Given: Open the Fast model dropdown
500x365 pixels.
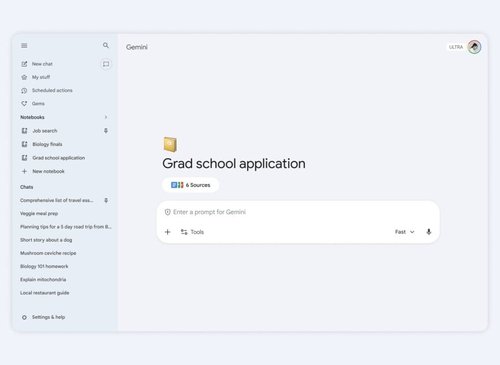Looking at the screenshot, I should [404, 232].
